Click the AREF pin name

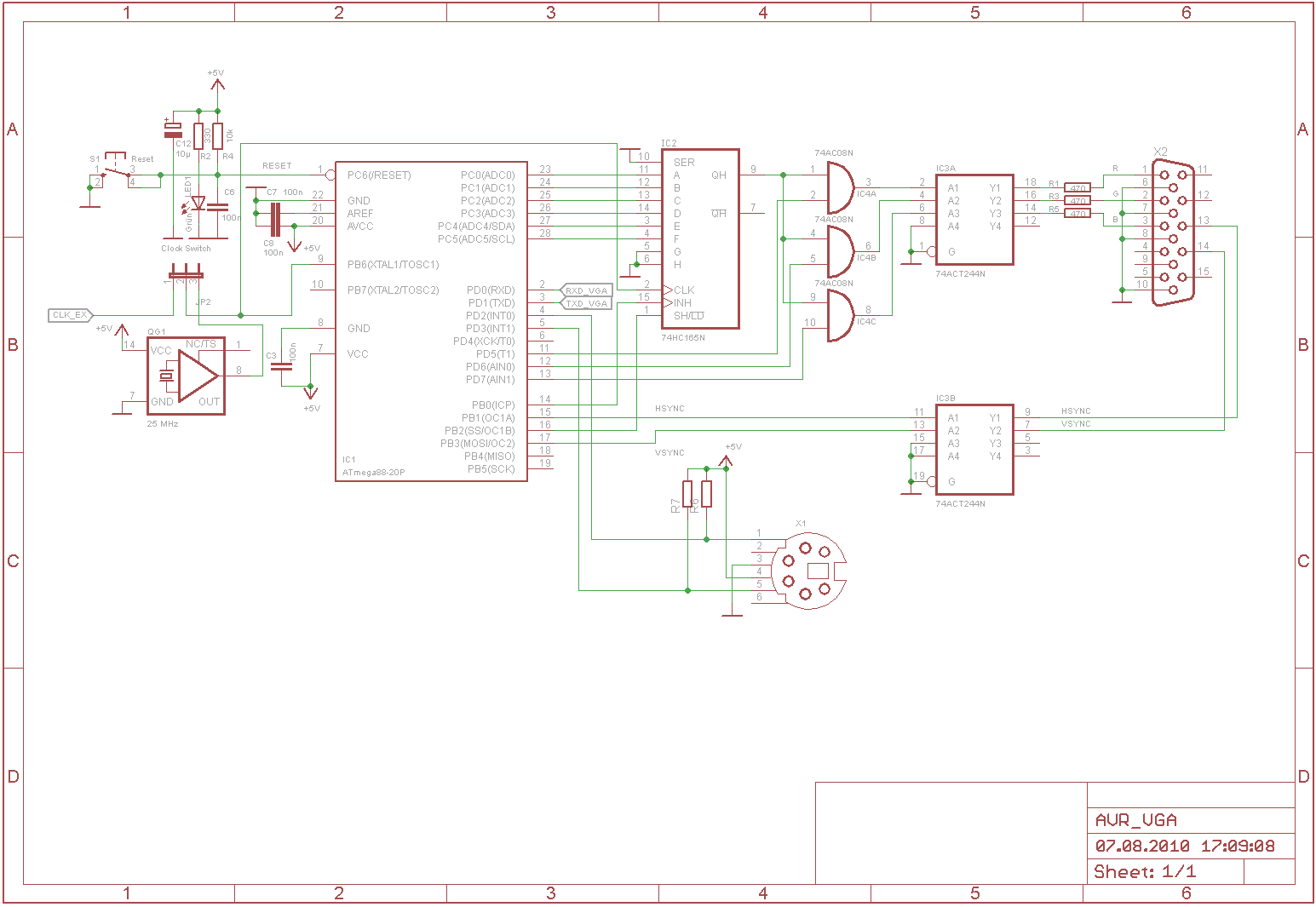pos(360,214)
